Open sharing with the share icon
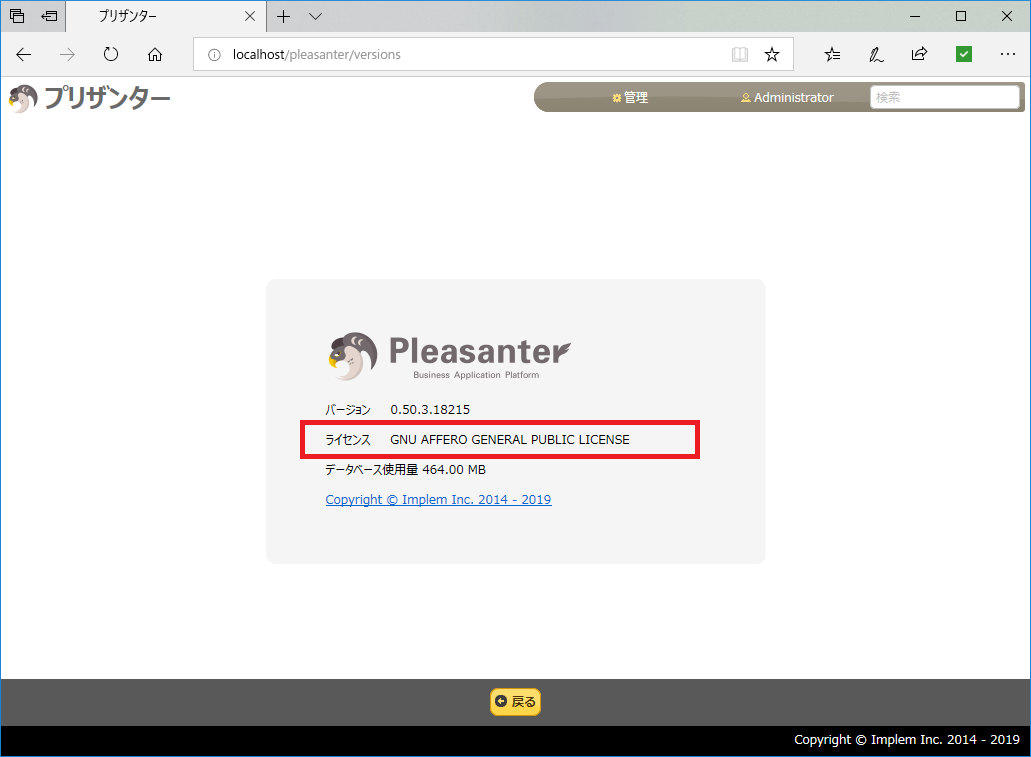The image size is (1031, 757). tap(919, 55)
